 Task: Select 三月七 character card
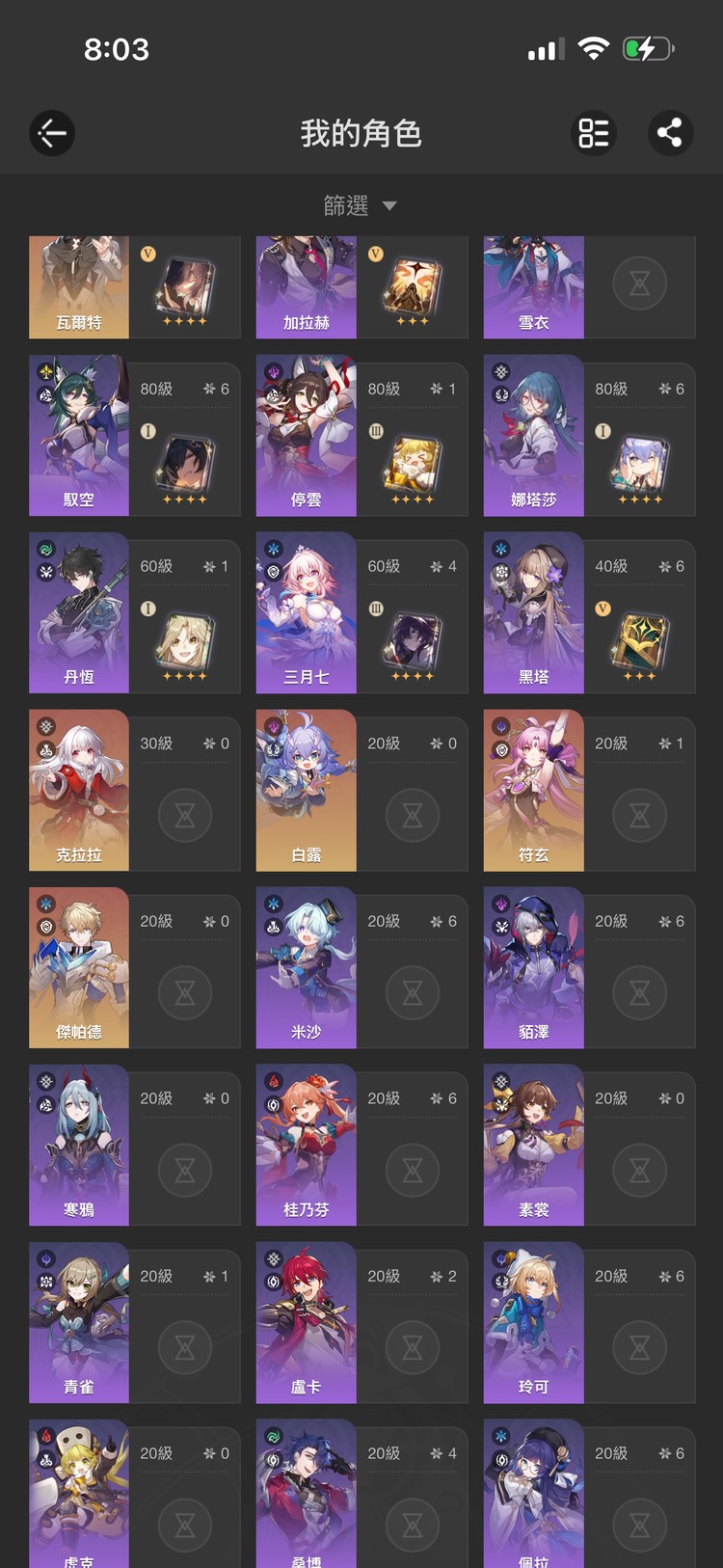point(361,612)
